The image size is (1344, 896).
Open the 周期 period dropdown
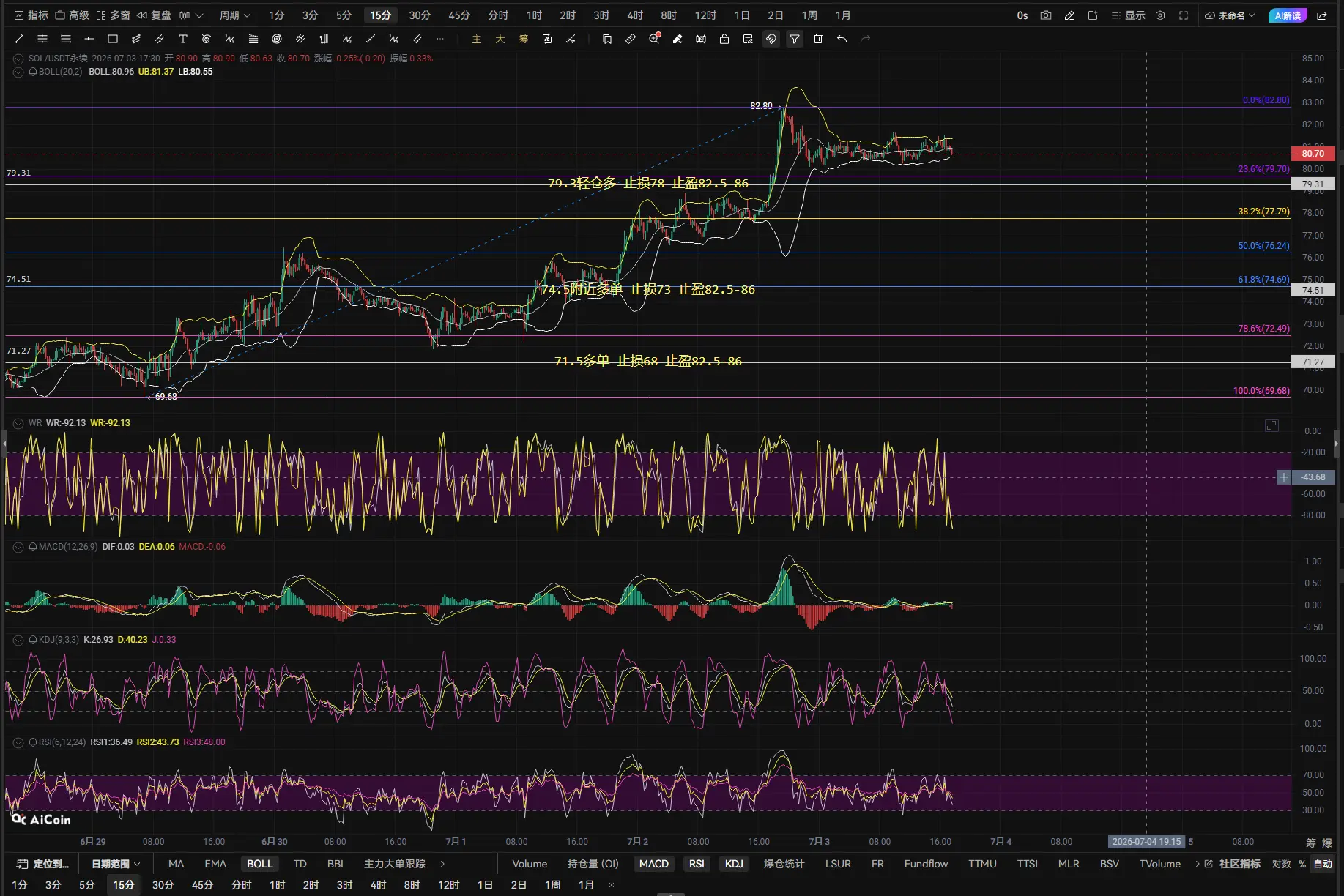234,15
